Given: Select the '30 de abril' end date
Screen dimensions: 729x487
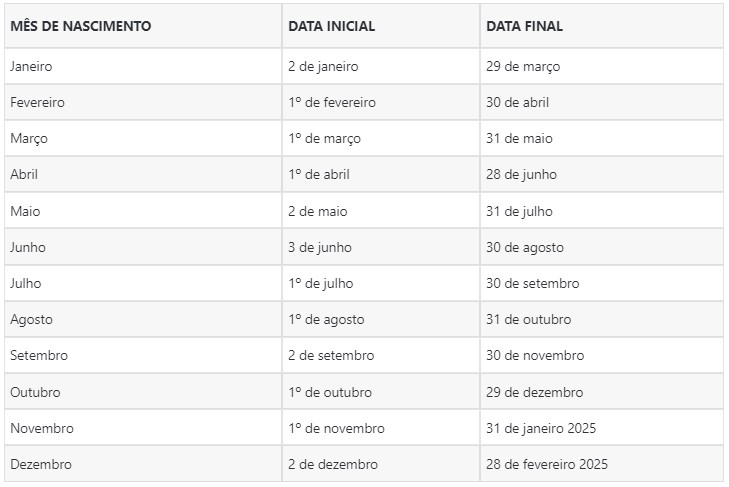Looking at the screenshot, I should tap(517, 102).
